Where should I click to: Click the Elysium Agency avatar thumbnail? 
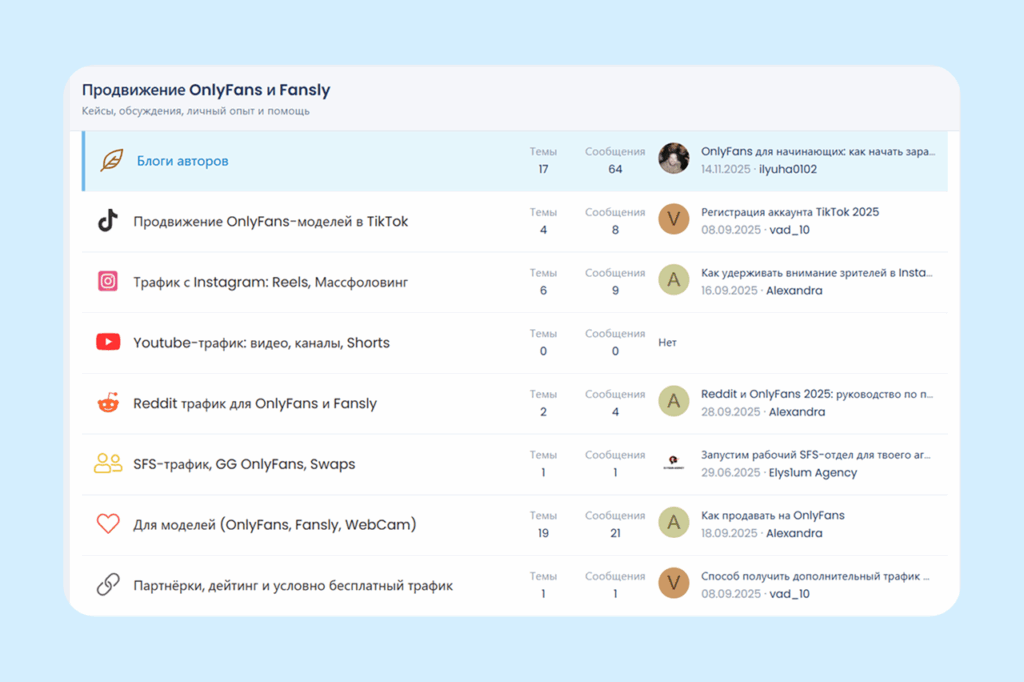tap(673, 462)
